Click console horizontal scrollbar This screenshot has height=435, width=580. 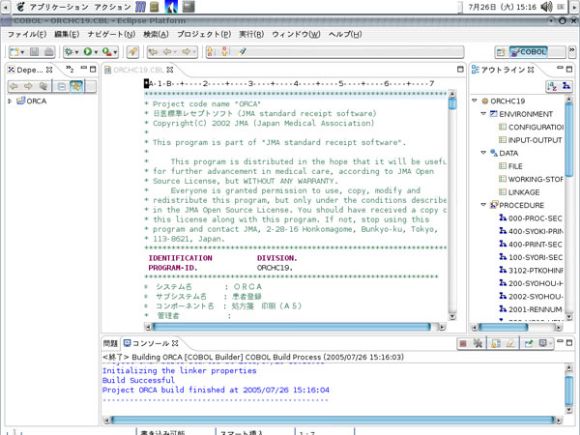[x=333, y=419]
